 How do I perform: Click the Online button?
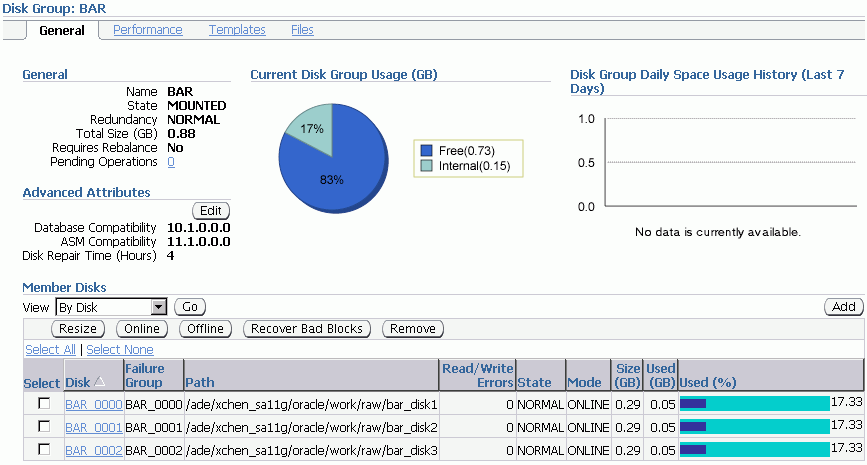pyautogui.click(x=142, y=329)
